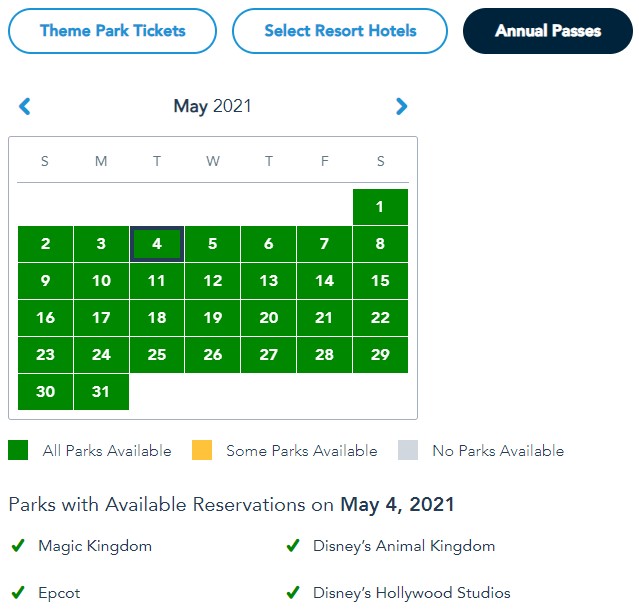Switch to Select Resort Hotels tab
This screenshot has height=614, width=639.
pyautogui.click(x=340, y=31)
